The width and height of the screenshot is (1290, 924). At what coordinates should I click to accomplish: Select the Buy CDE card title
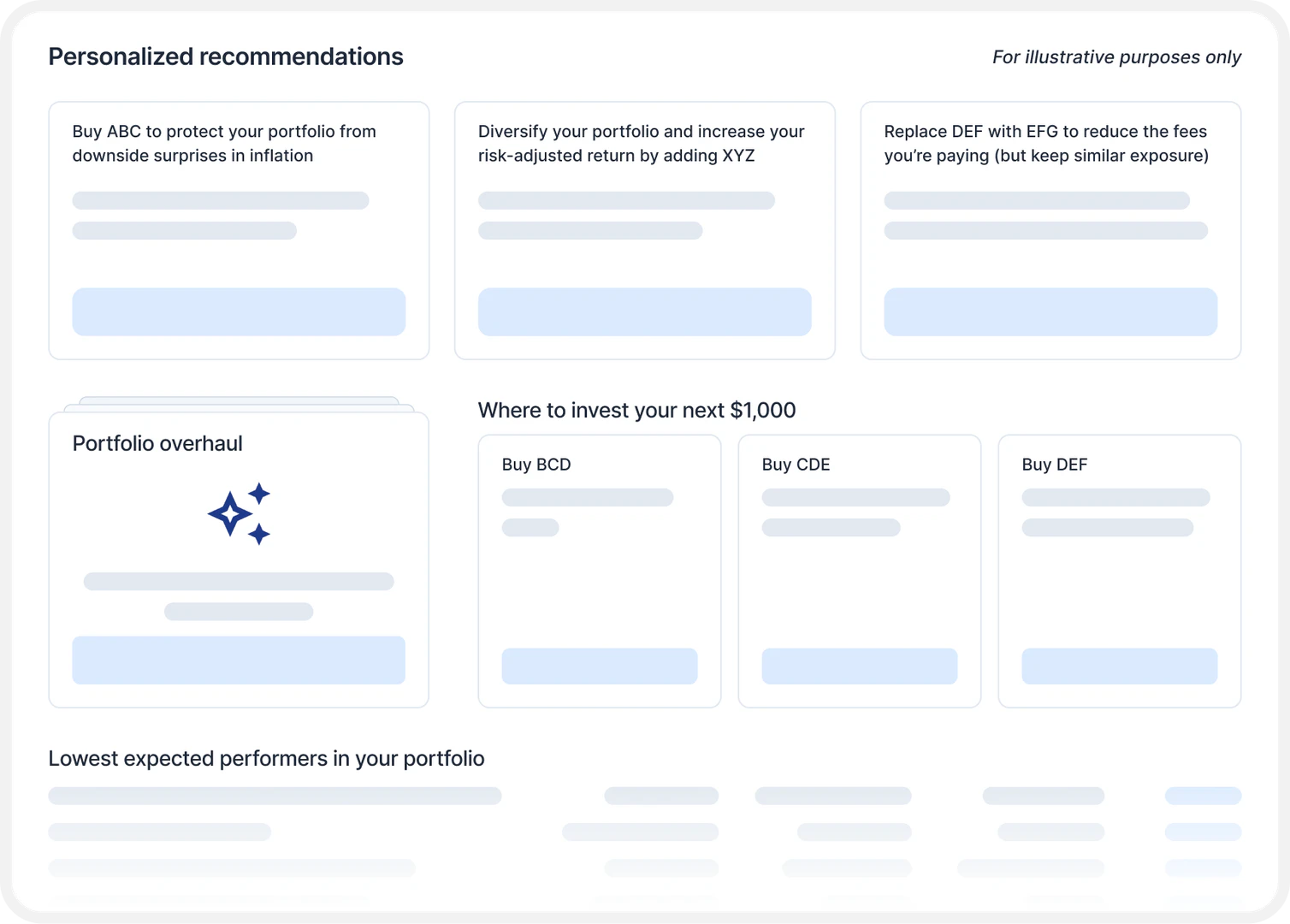click(796, 465)
